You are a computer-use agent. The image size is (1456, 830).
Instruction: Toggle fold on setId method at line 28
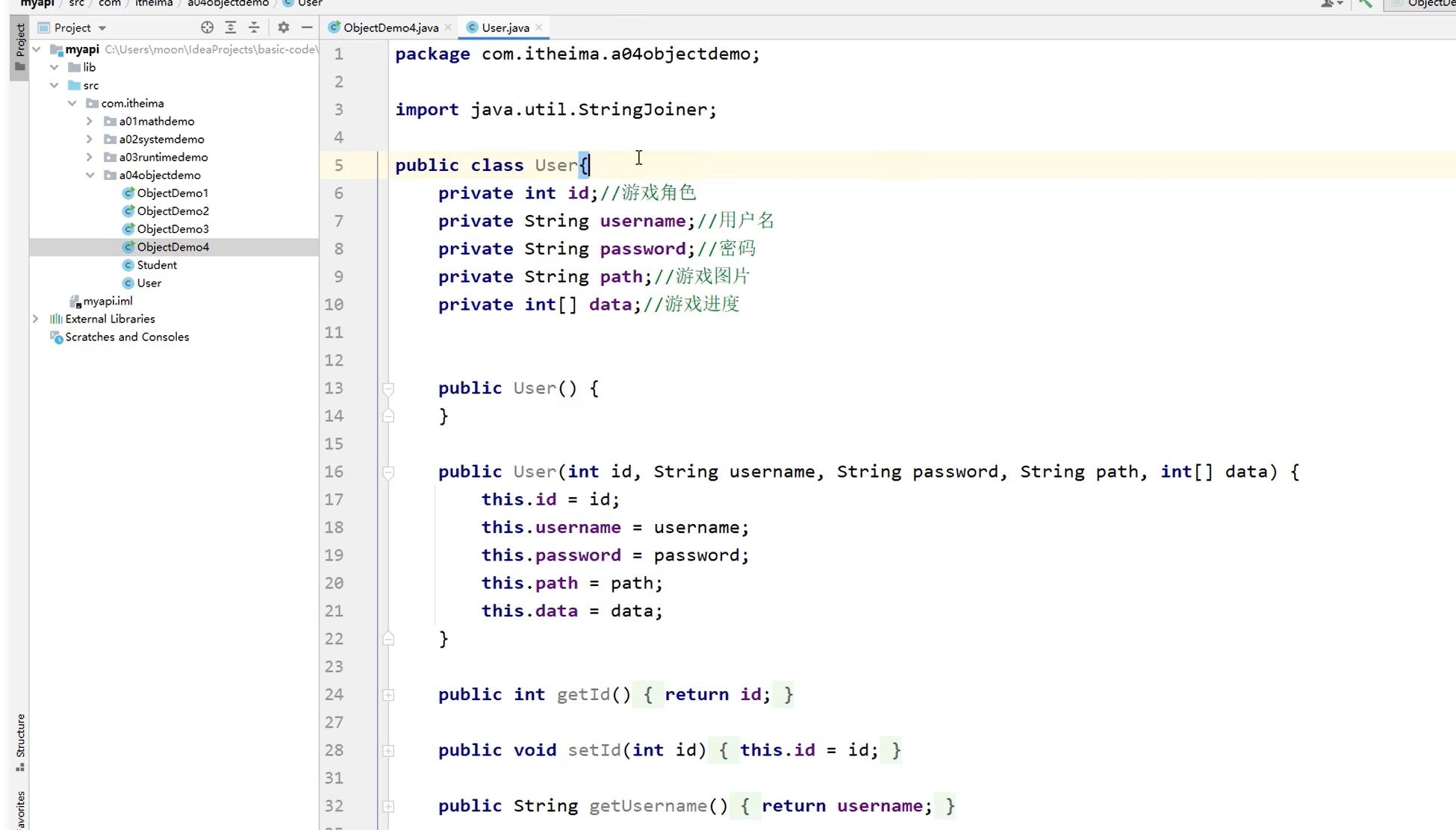388,751
